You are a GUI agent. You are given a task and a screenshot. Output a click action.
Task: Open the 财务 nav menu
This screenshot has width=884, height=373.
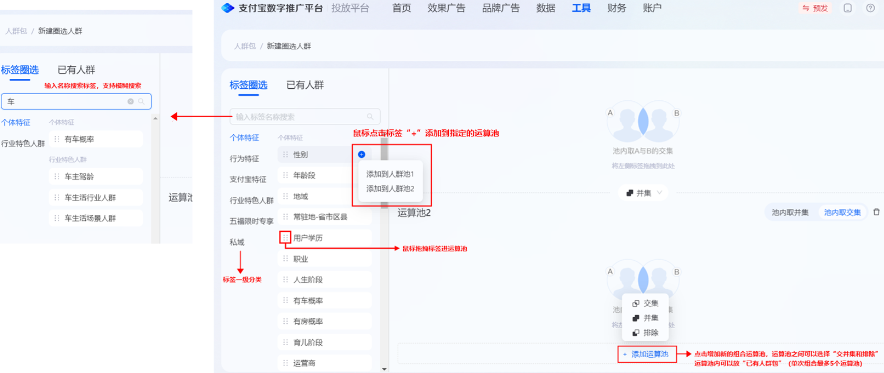coord(616,8)
